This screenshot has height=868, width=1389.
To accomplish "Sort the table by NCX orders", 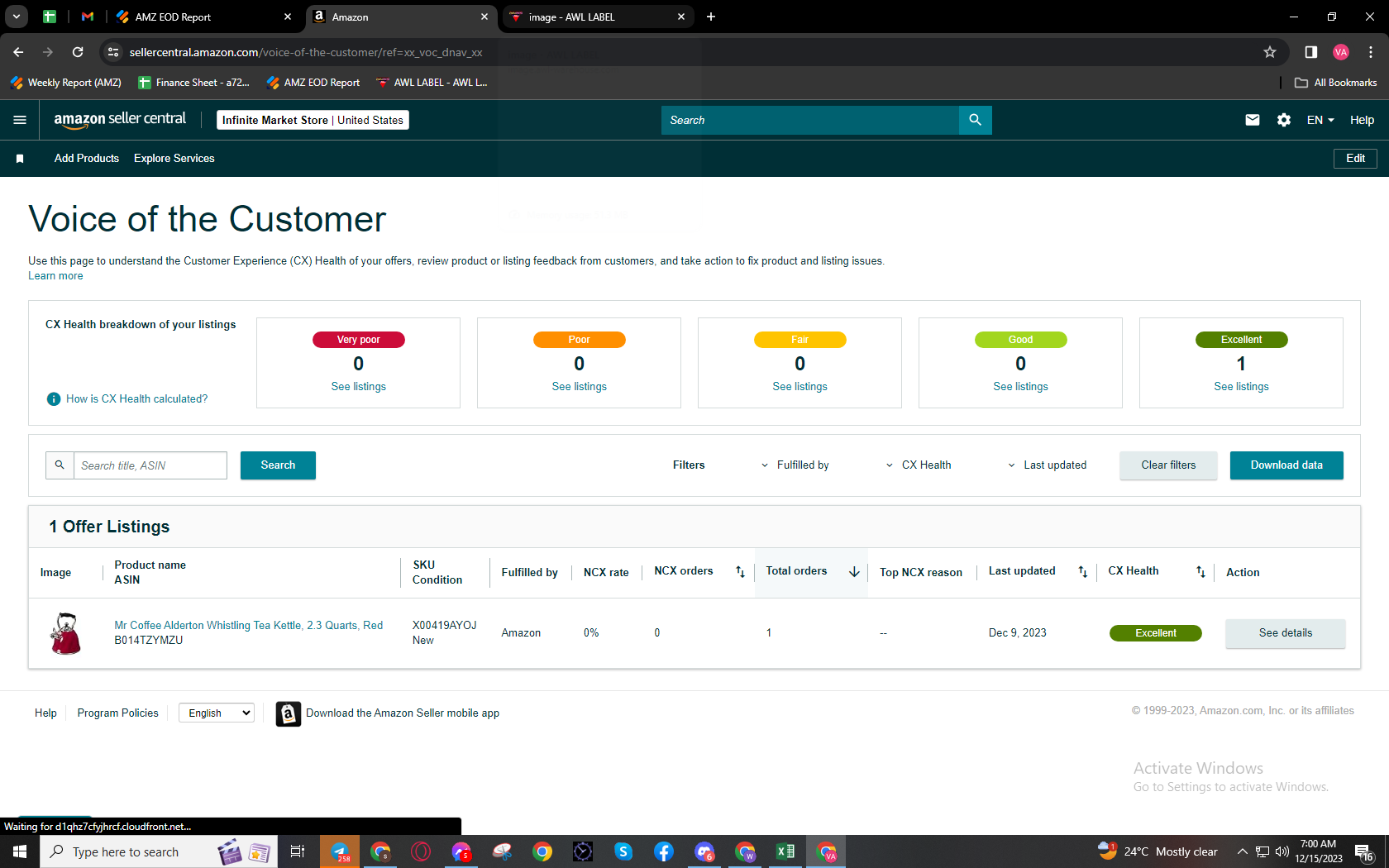I will tap(740, 572).
